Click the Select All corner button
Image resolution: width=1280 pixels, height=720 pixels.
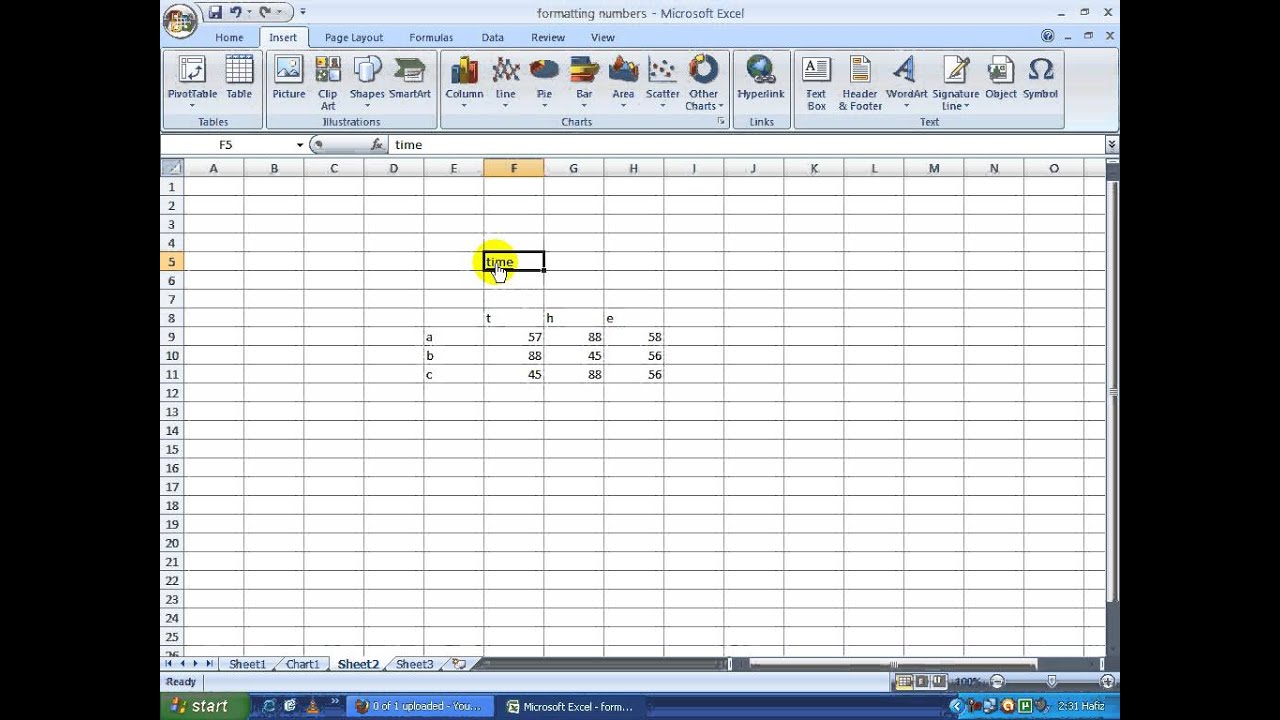point(172,168)
